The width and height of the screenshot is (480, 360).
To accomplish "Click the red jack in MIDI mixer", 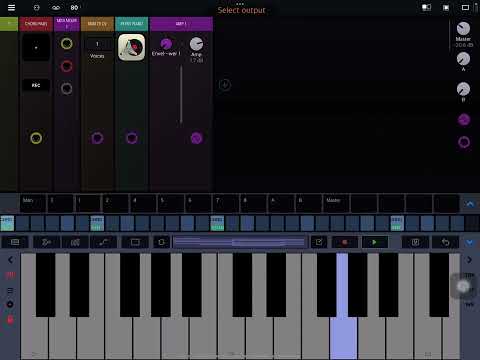I will point(67,66).
